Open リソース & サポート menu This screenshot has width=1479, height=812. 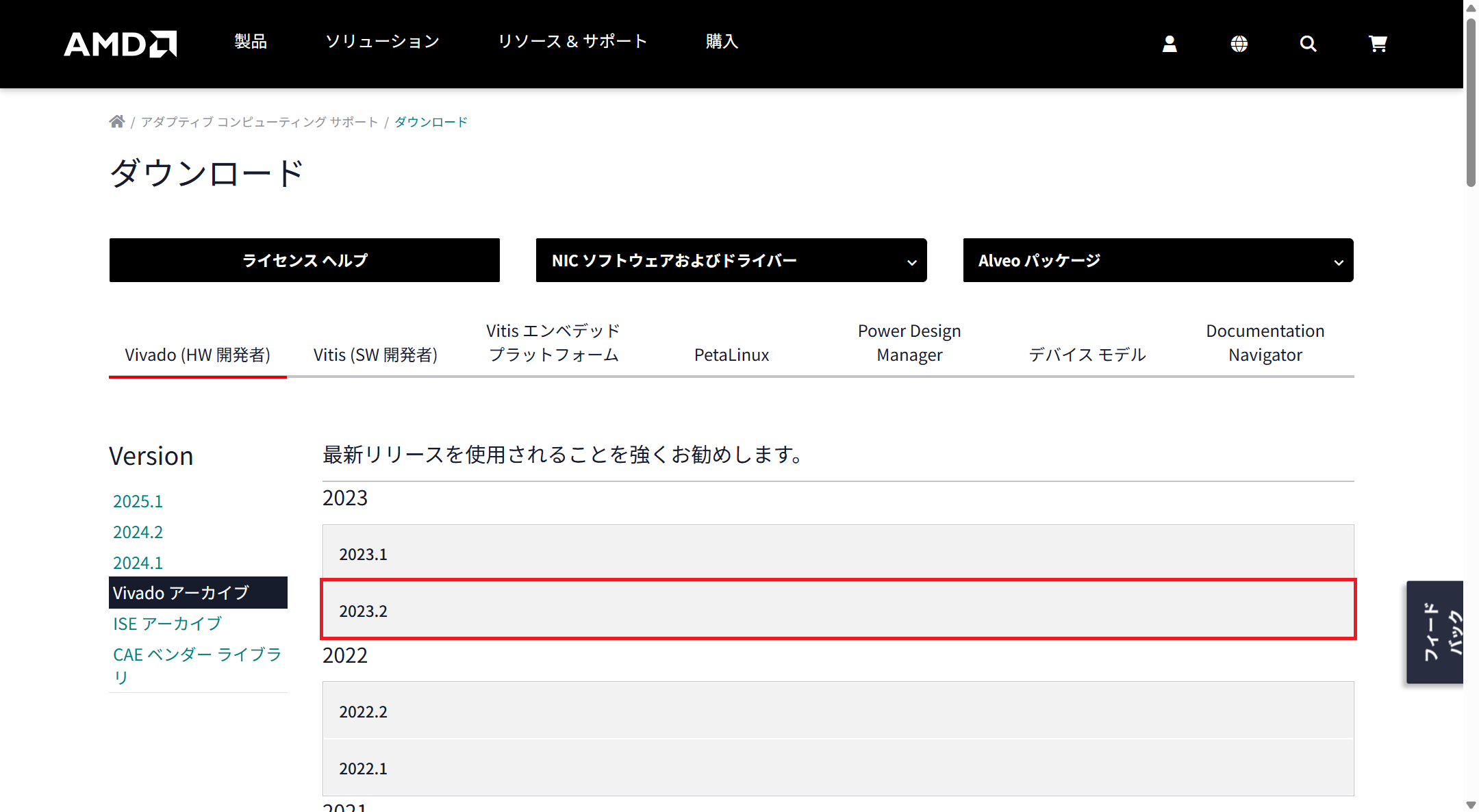point(572,41)
